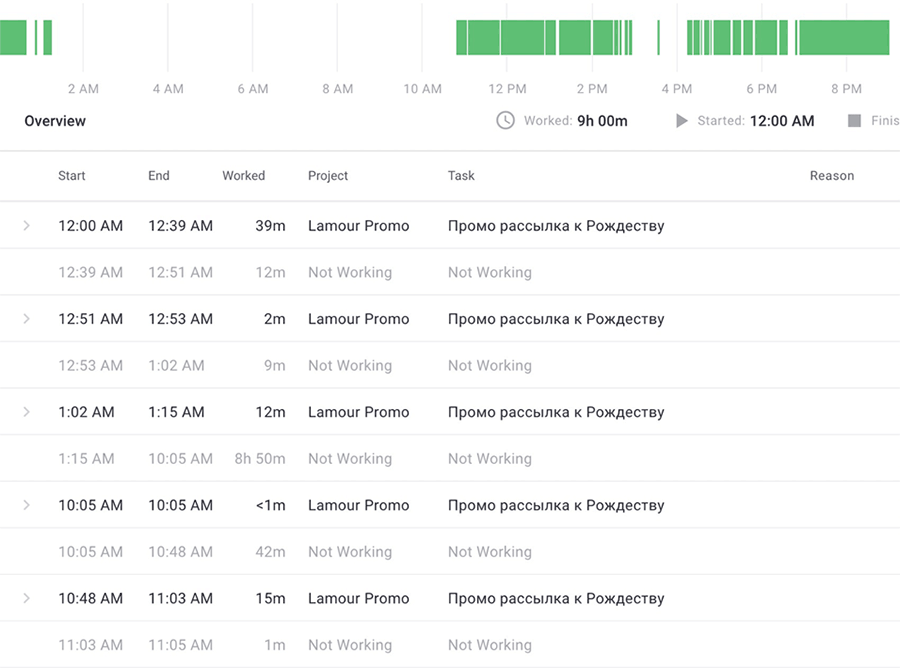Sort by the Worked column header
The width and height of the screenshot is (900, 668).
243,176
